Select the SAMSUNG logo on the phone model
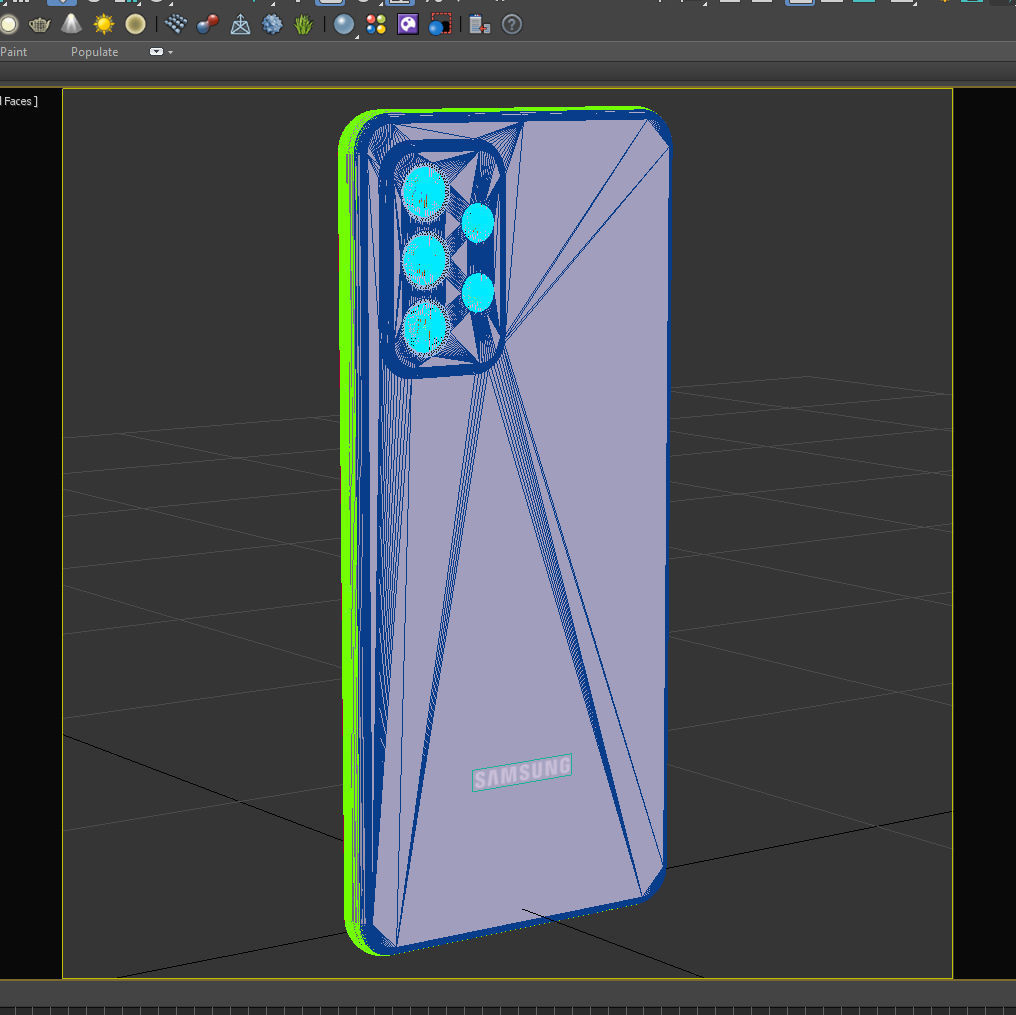This screenshot has height=1015, width=1016. [x=522, y=772]
